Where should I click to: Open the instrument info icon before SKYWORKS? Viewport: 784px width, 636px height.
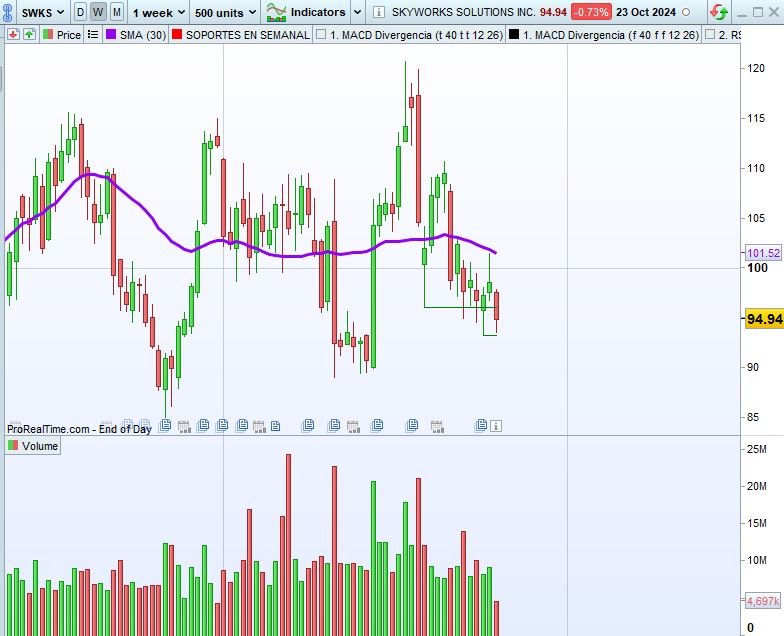click(x=378, y=12)
